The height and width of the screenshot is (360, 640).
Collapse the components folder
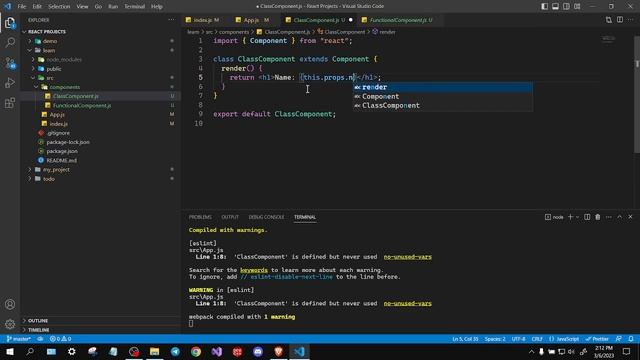[x=100, y=87]
